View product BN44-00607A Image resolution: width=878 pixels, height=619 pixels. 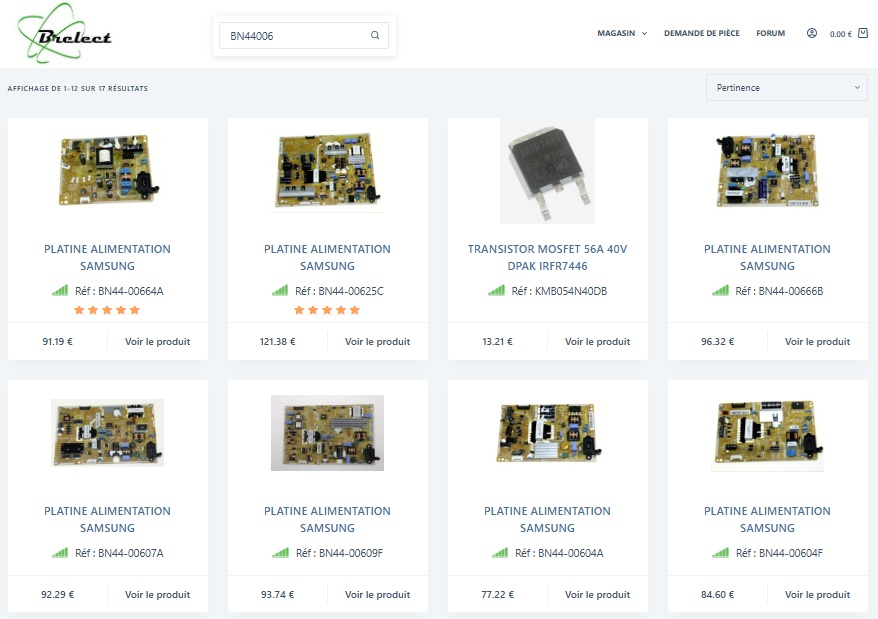coord(157,594)
